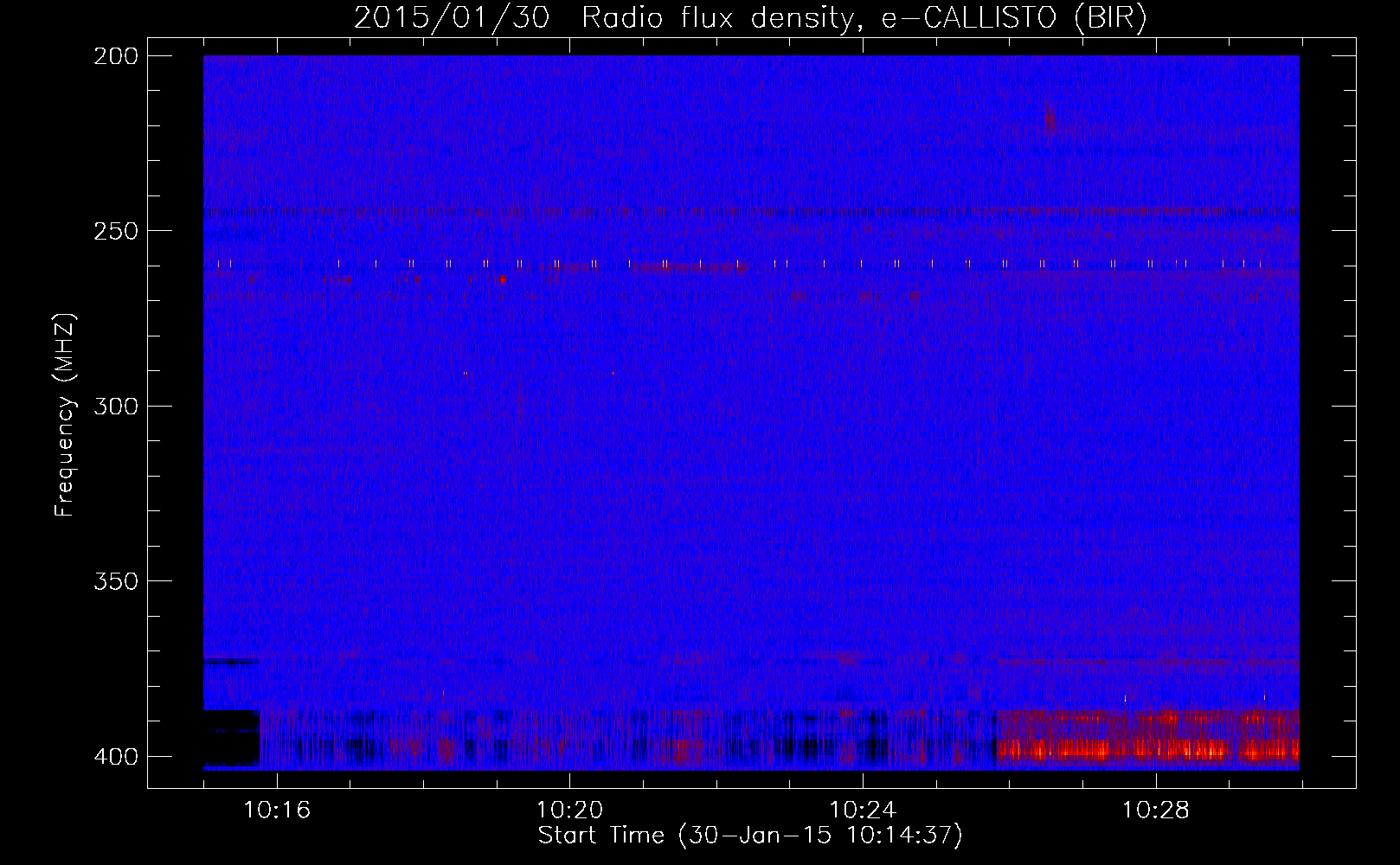Click the 10:16 time tick label
The width and height of the screenshot is (1400, 865).
(x=277, y=811)
